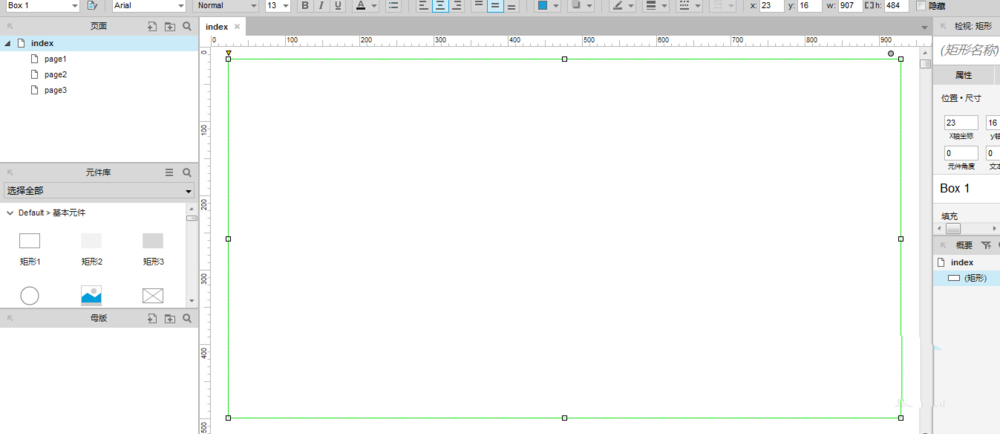The image size is (1000, 434).
Task: Select the image widget from library
Action: pyautogui.click(x=91, y=295)
